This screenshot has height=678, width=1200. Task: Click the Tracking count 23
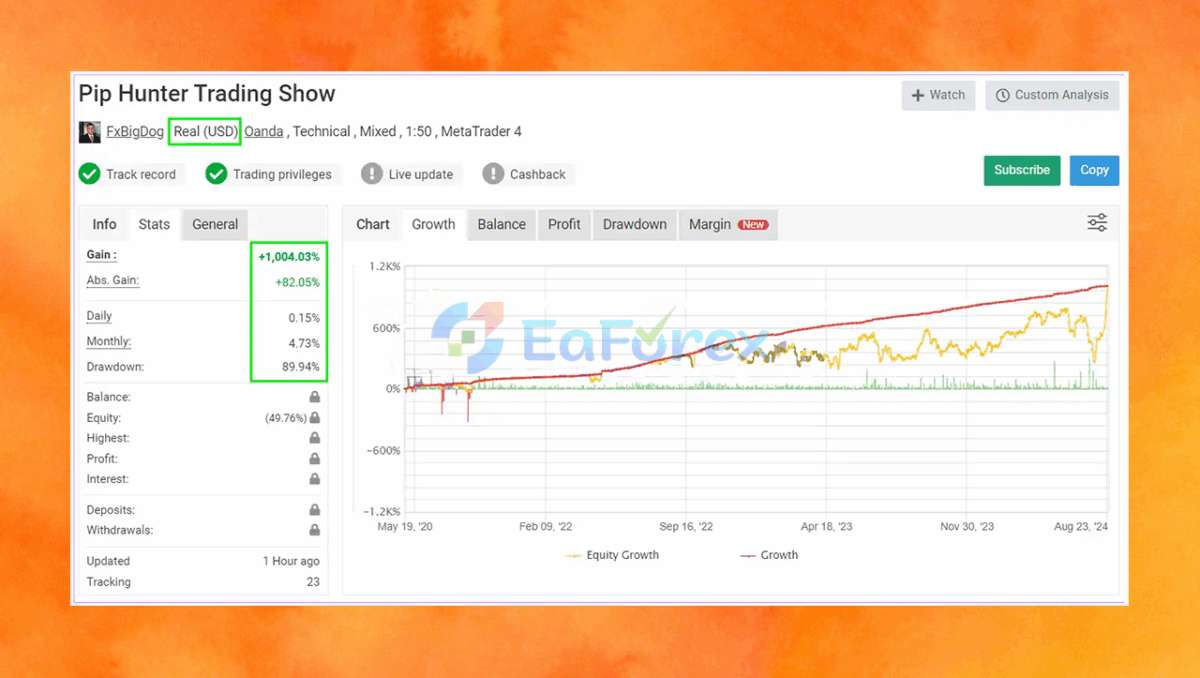313,582
